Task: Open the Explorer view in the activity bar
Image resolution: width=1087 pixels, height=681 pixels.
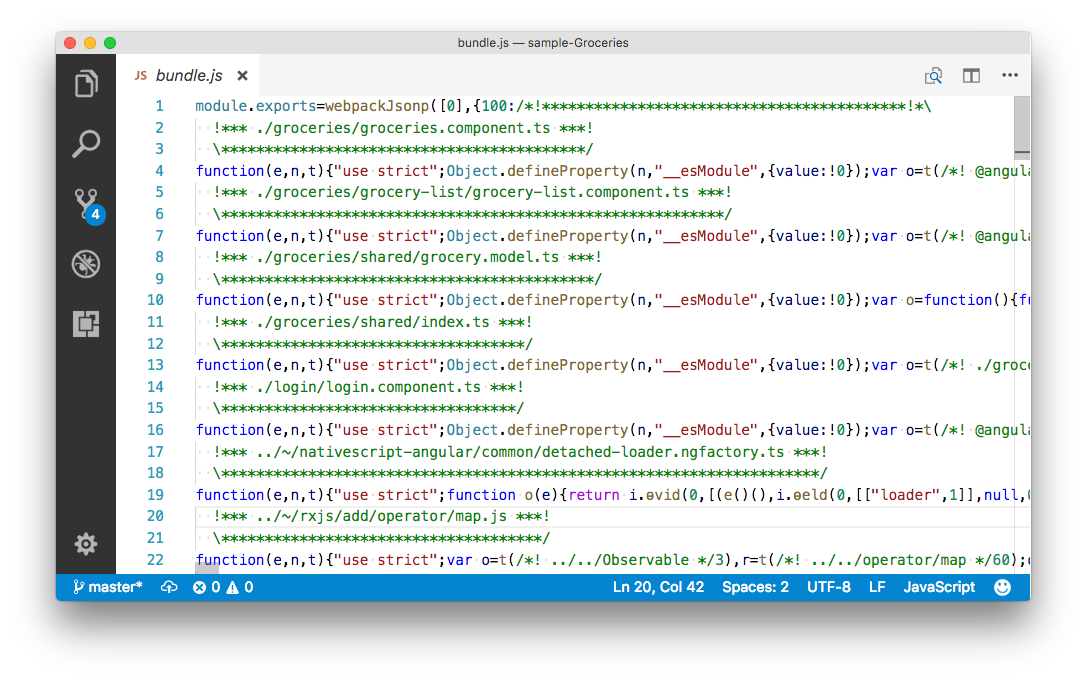Action: 86,84
